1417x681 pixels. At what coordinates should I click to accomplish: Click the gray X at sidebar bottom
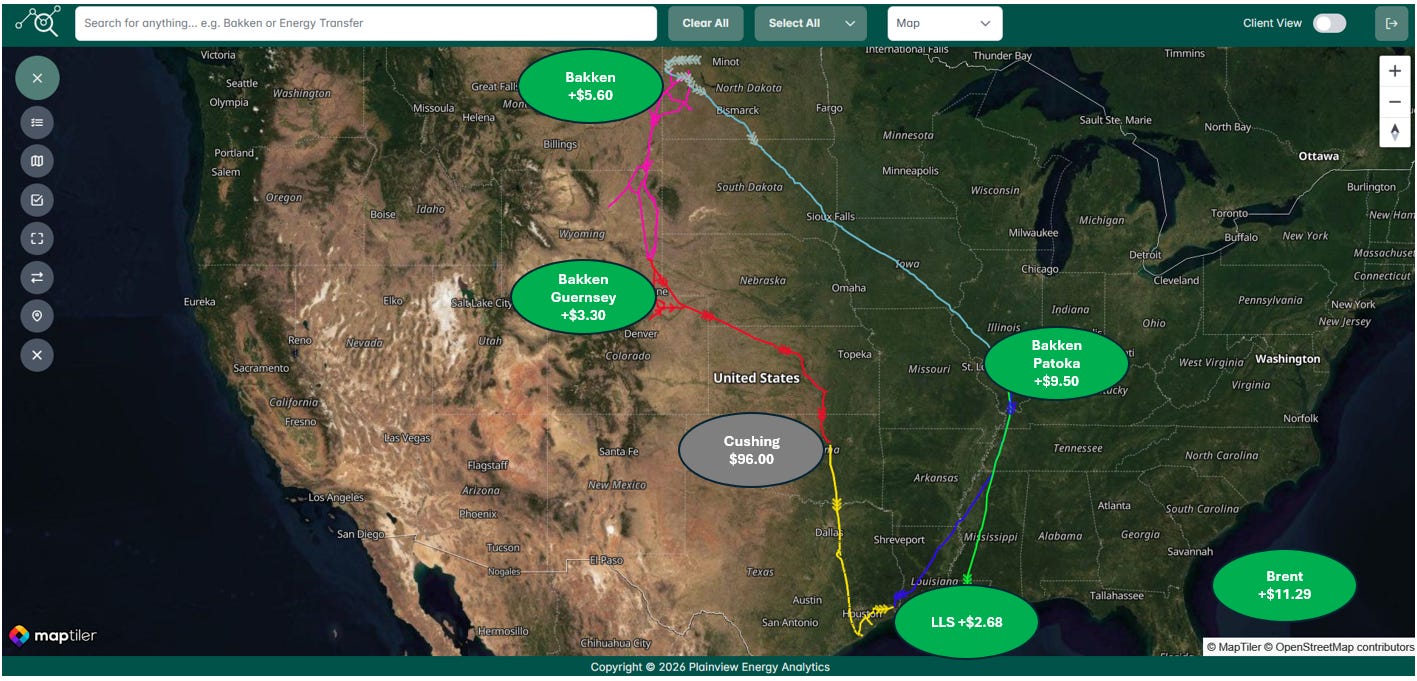[x=37, y=355]
